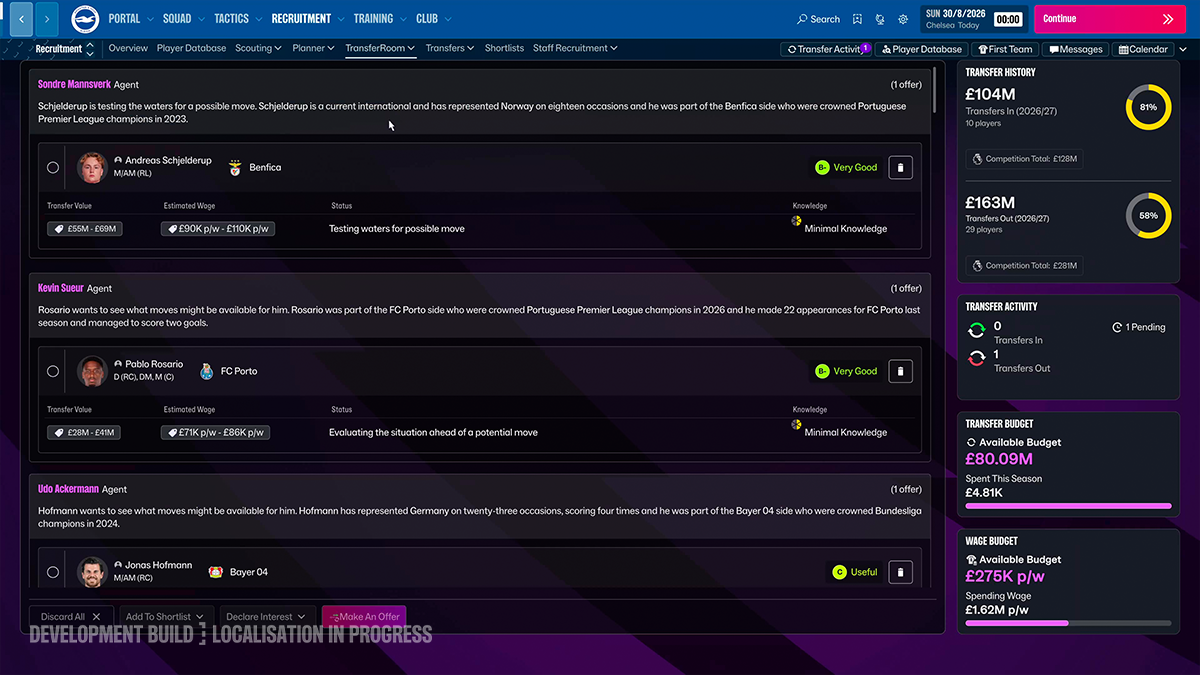Click the Bayer 04 club badge
This screenshot has height=675, width=1200.
[x=215, y=572]
